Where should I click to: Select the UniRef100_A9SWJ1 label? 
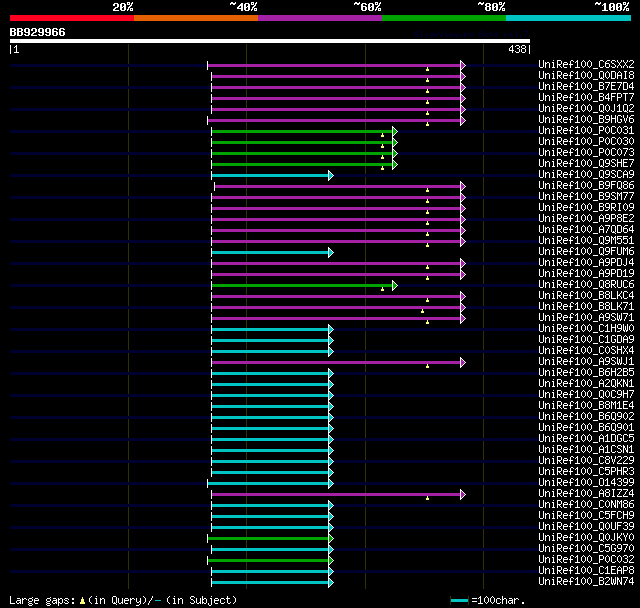(586, 362)
